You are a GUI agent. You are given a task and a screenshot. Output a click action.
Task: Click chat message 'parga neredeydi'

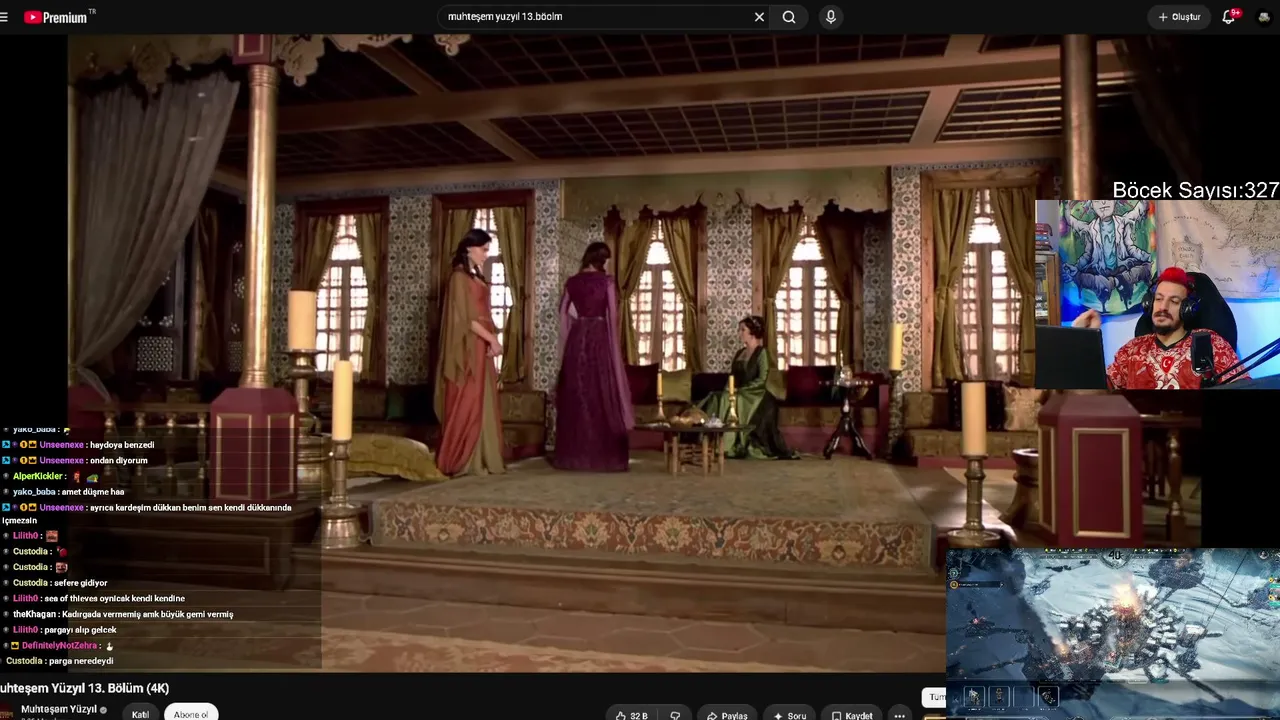coord(81,661)
